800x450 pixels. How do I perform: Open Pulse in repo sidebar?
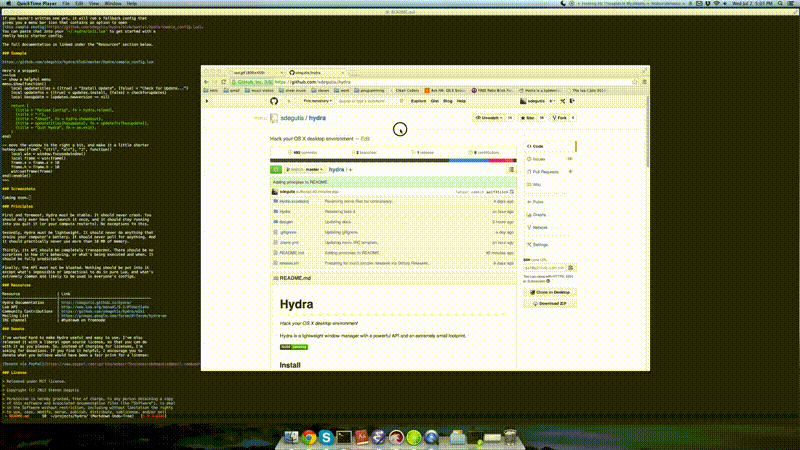coord(538,202)
